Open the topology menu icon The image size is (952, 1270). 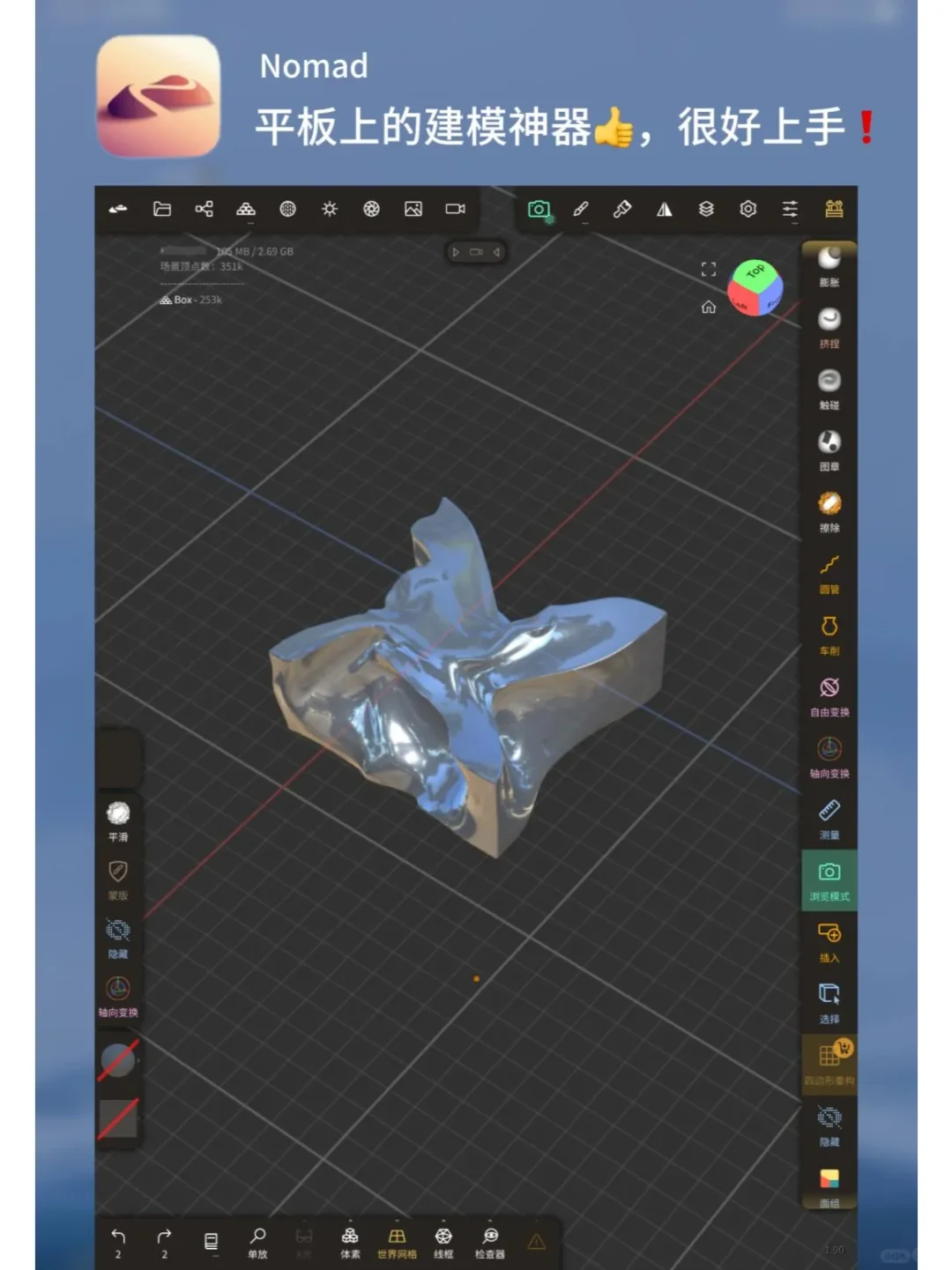coord(246,209)
